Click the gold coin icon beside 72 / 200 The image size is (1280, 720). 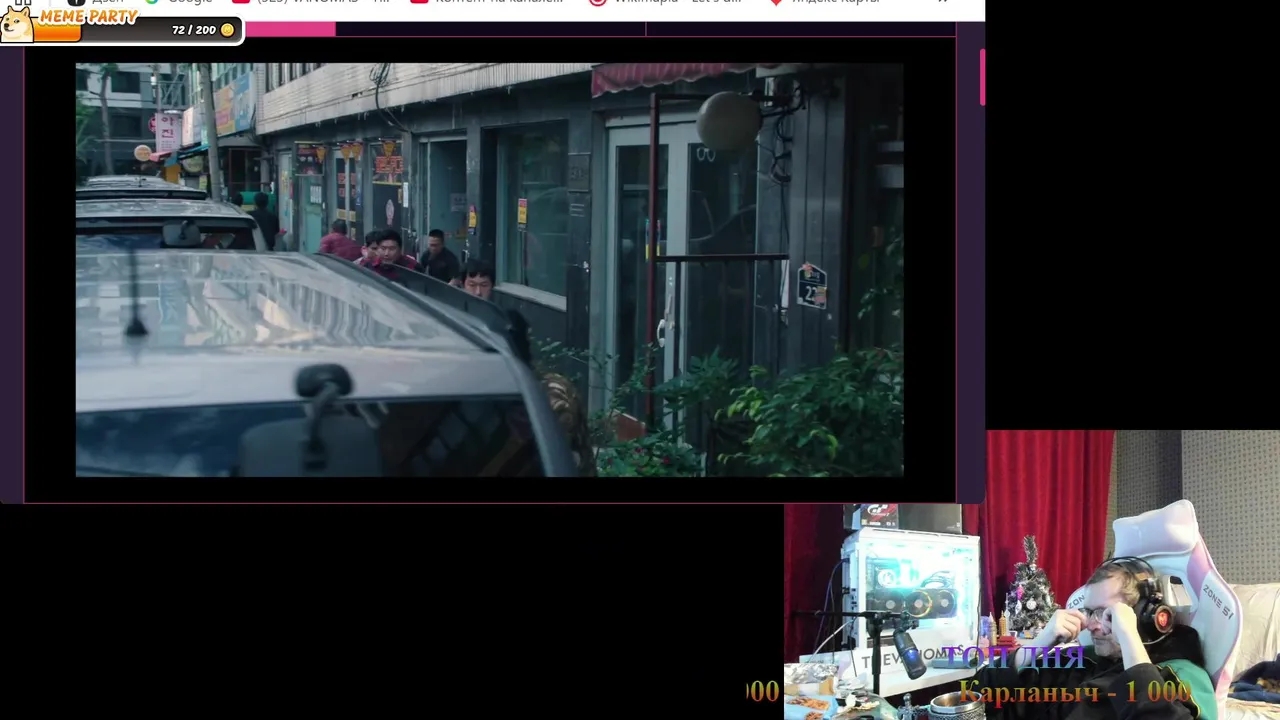(227, 30)
